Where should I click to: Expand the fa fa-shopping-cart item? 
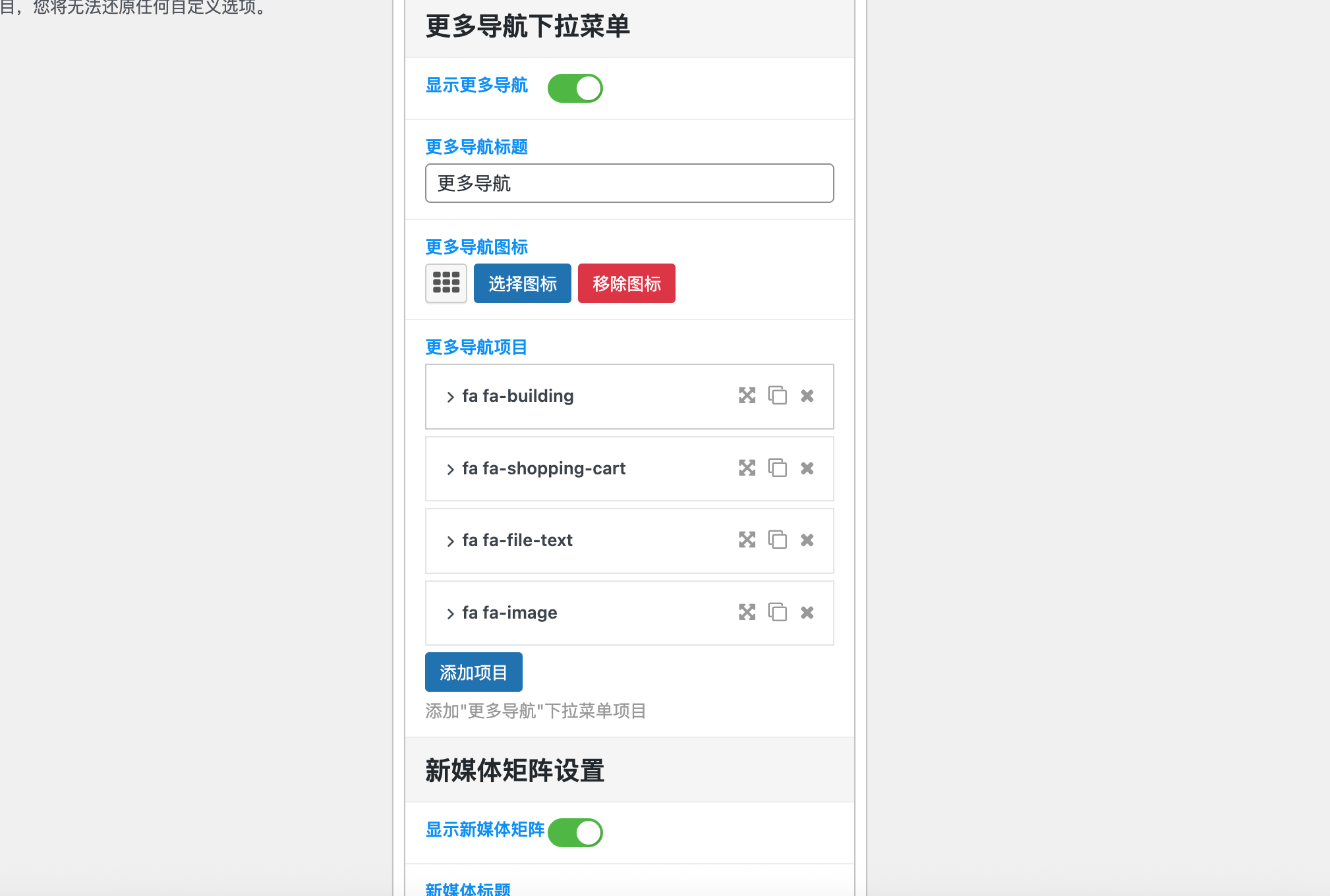pos(451,468)
